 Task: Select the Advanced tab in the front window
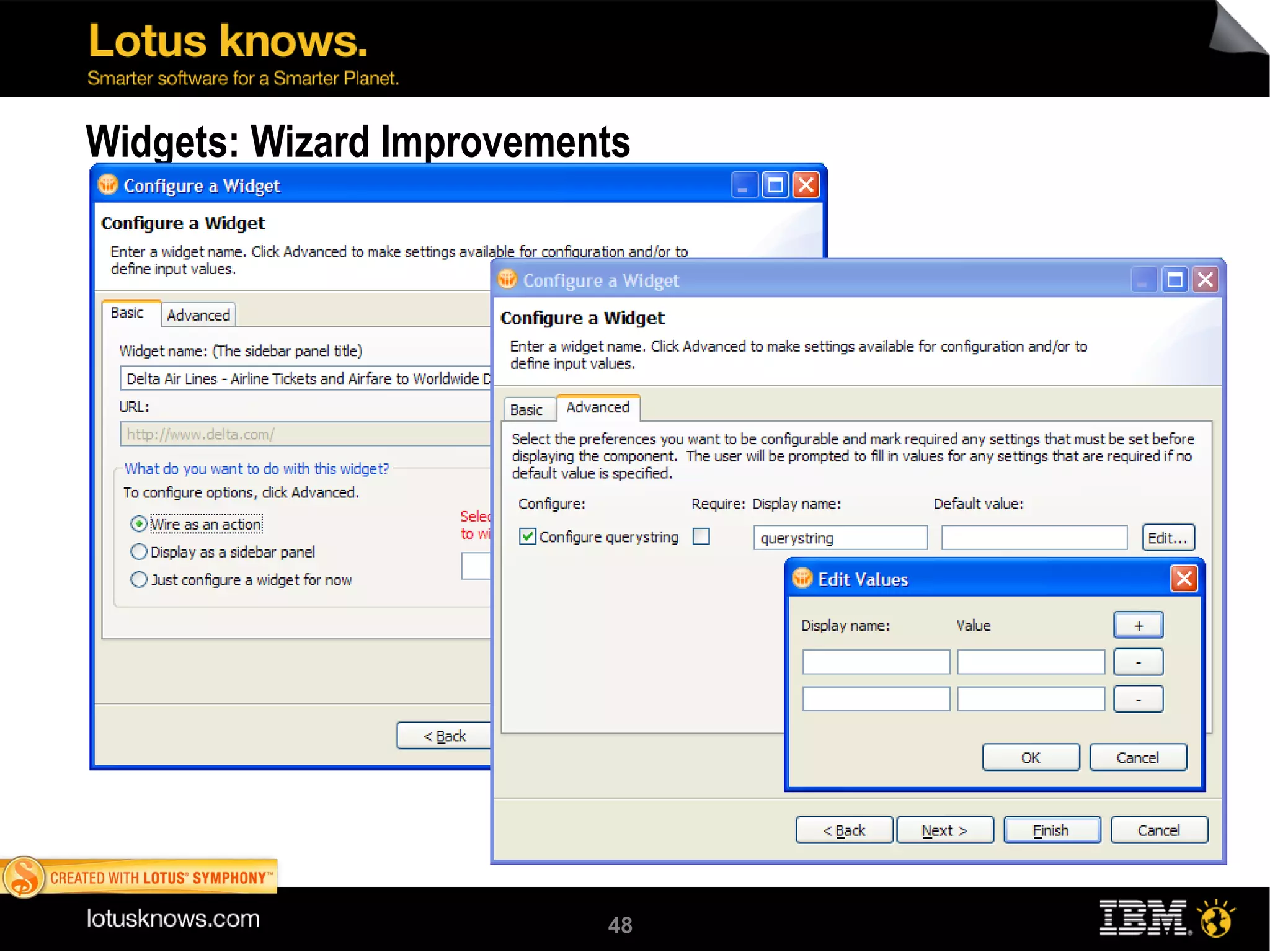[598, 407]
